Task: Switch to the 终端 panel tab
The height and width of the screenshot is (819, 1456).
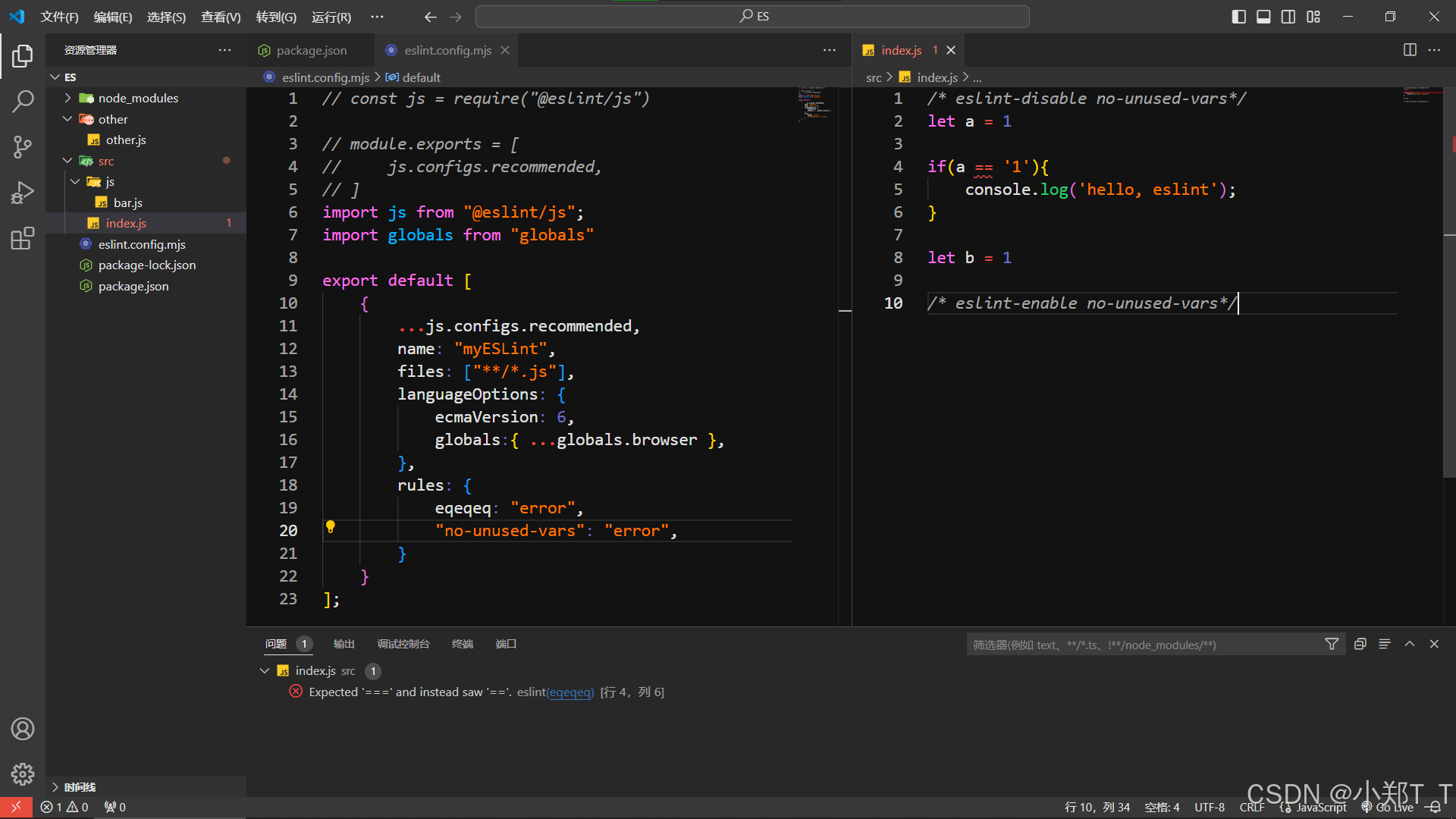Action: pyautogui.click(x=462, y=644)
